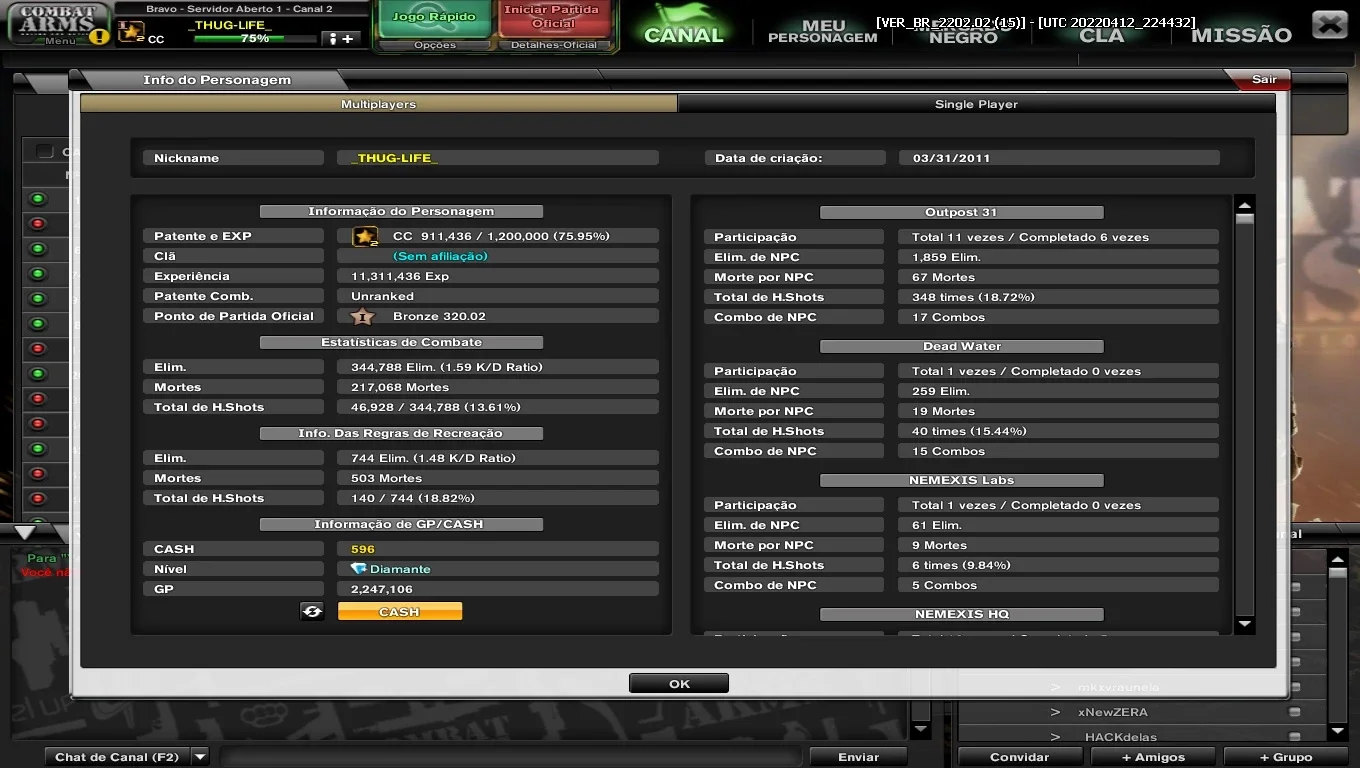
Task: Click the rank badge in the Patente e EXP row
Action: click(x=366, y=237)
